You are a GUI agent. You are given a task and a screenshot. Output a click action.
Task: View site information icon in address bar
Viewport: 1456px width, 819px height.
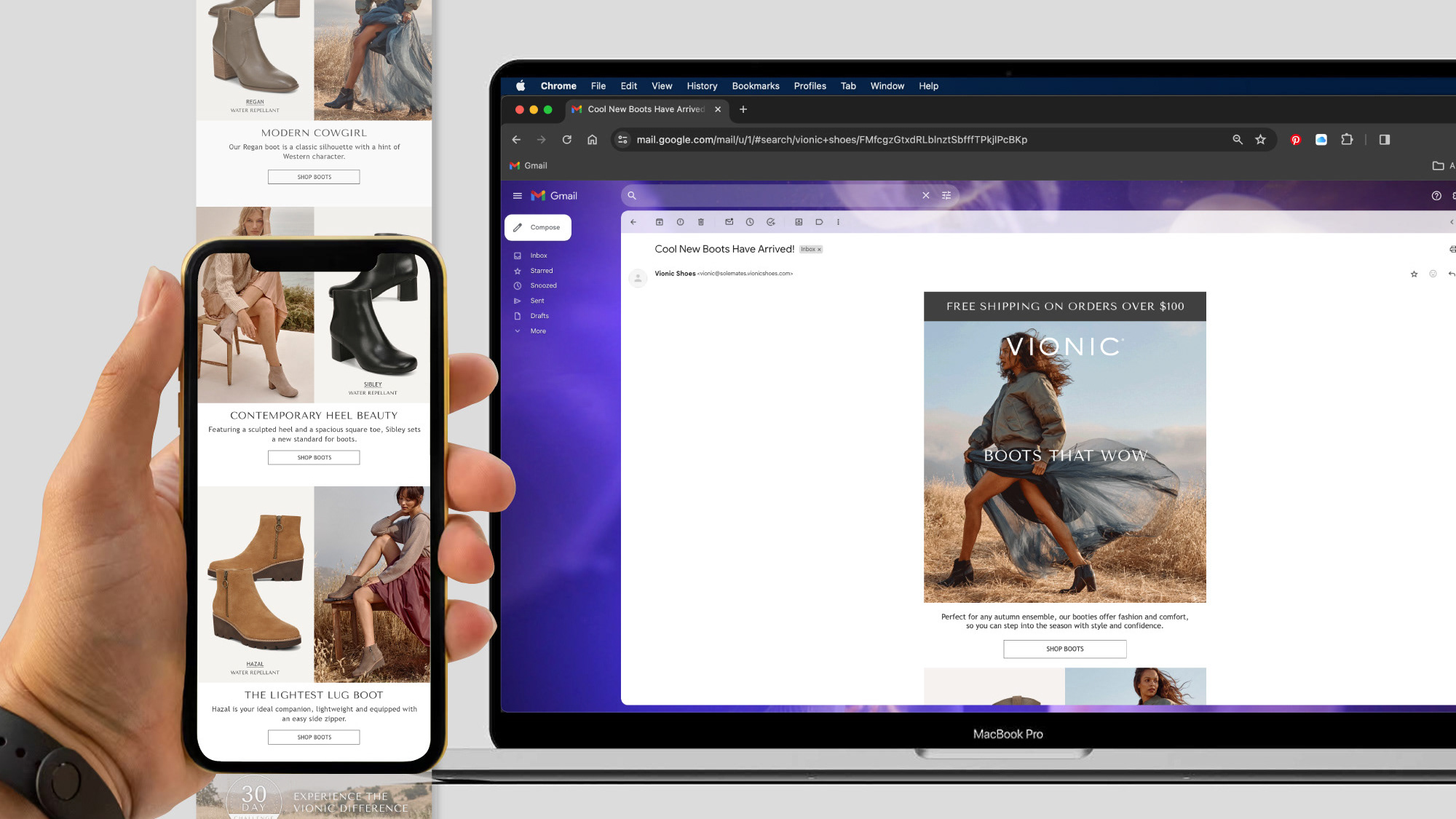622,140
